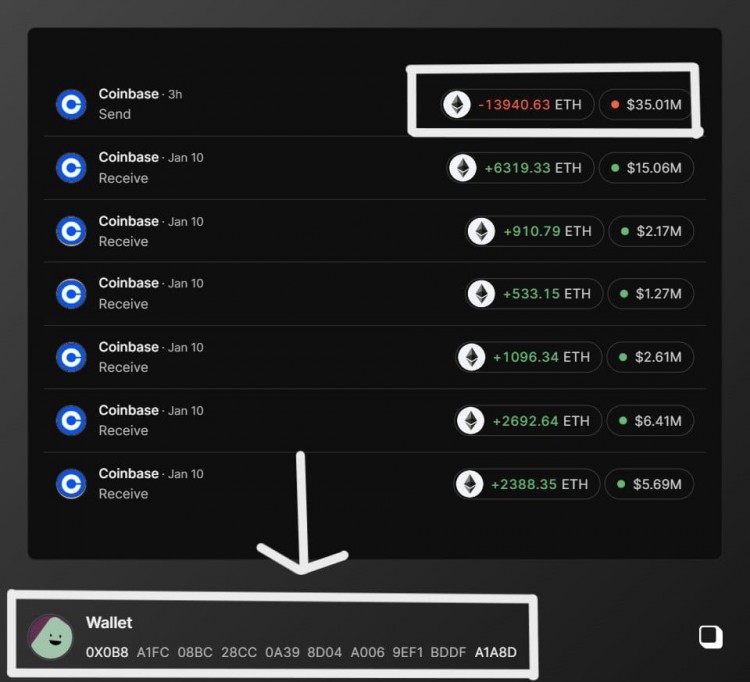Click Ethereum icon beside +6319.33 ETH

(463, 168)
